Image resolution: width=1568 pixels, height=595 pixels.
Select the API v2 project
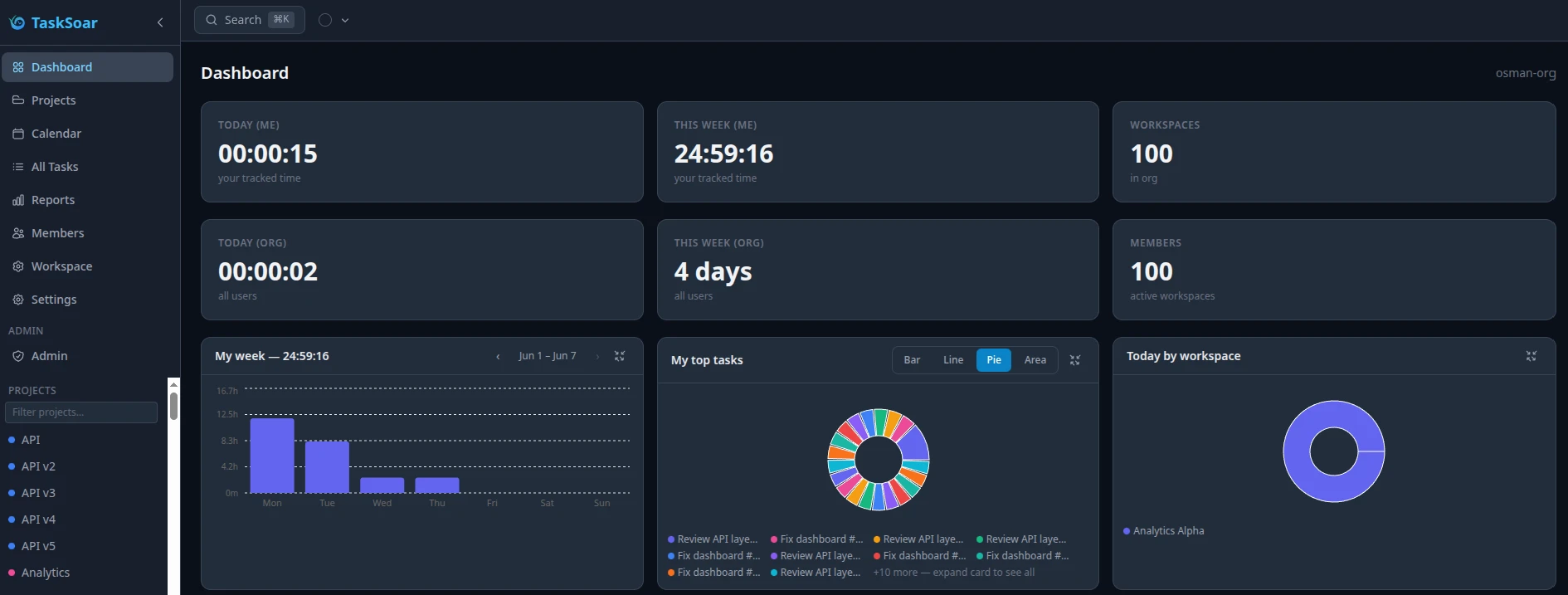(83, 466)
